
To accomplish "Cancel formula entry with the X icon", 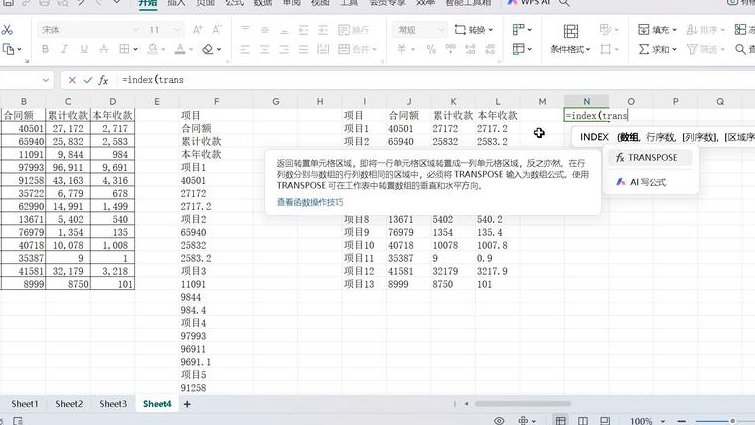I will click(72, 80).
